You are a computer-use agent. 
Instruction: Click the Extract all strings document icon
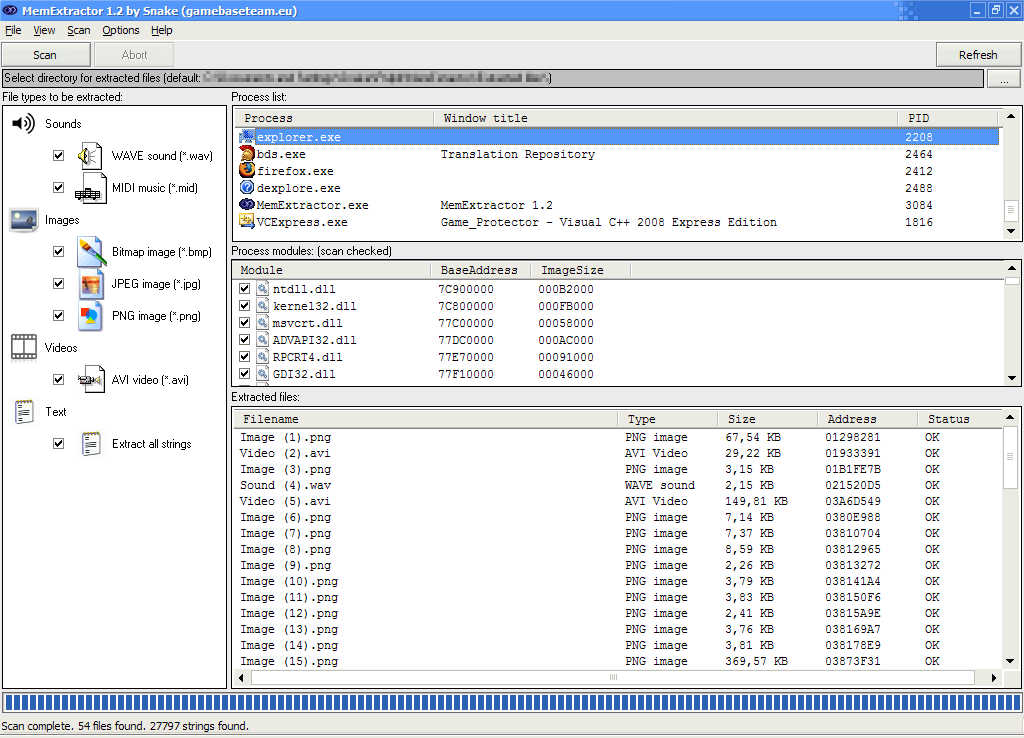[x=91, y=444]
